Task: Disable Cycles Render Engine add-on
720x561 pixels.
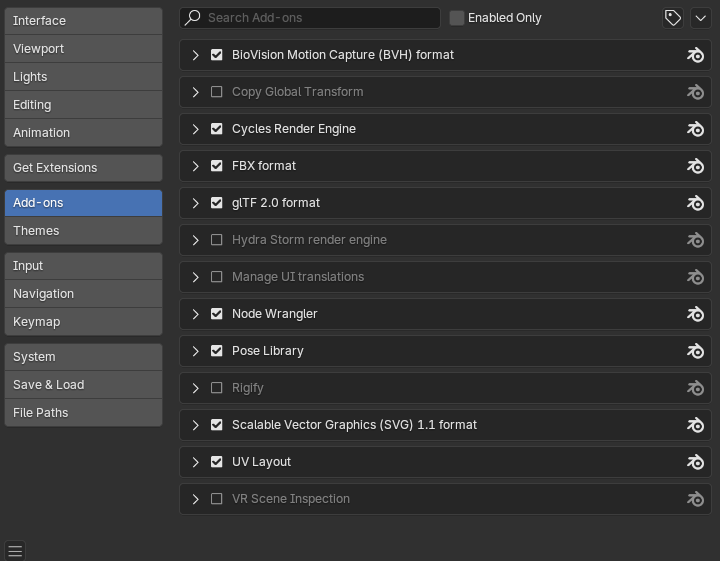Action: tap(216, 129)
